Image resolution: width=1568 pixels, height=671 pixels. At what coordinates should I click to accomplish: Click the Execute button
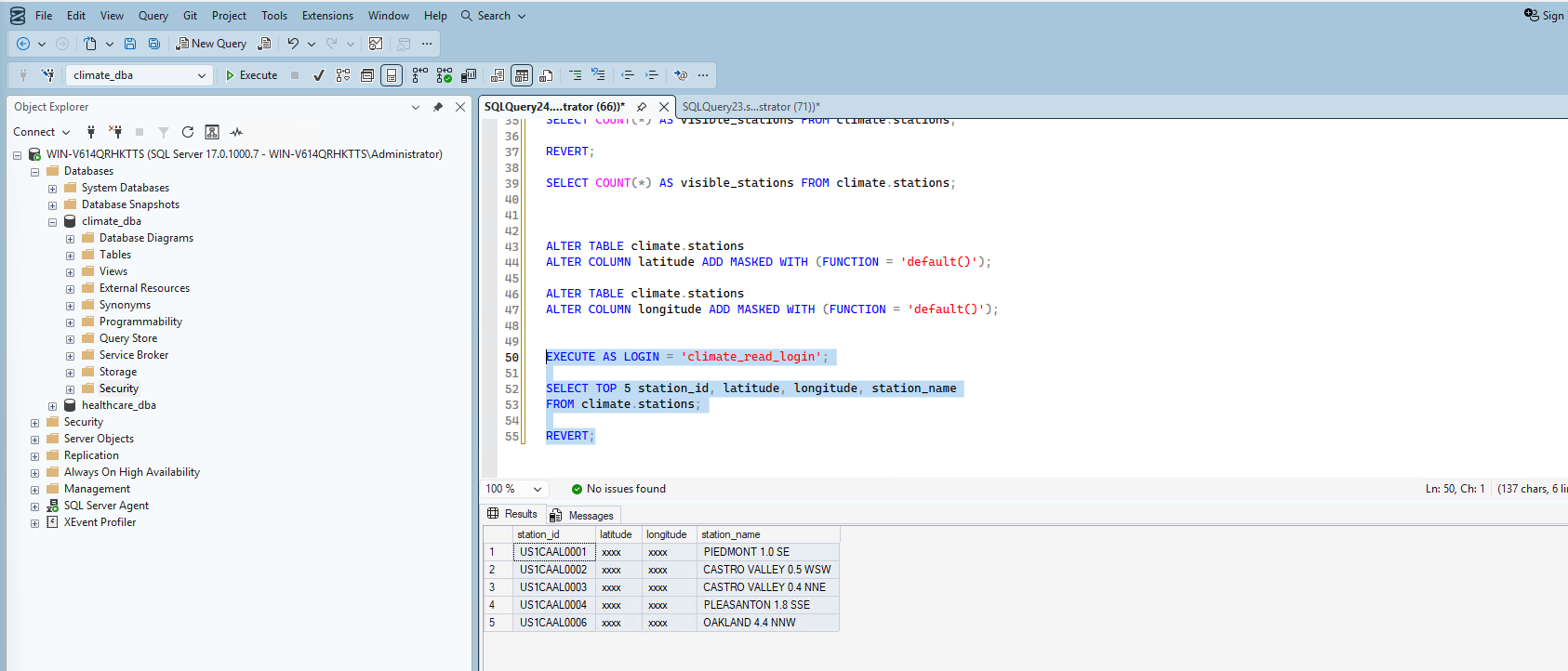pyautogui.click(x=251, y=75)
